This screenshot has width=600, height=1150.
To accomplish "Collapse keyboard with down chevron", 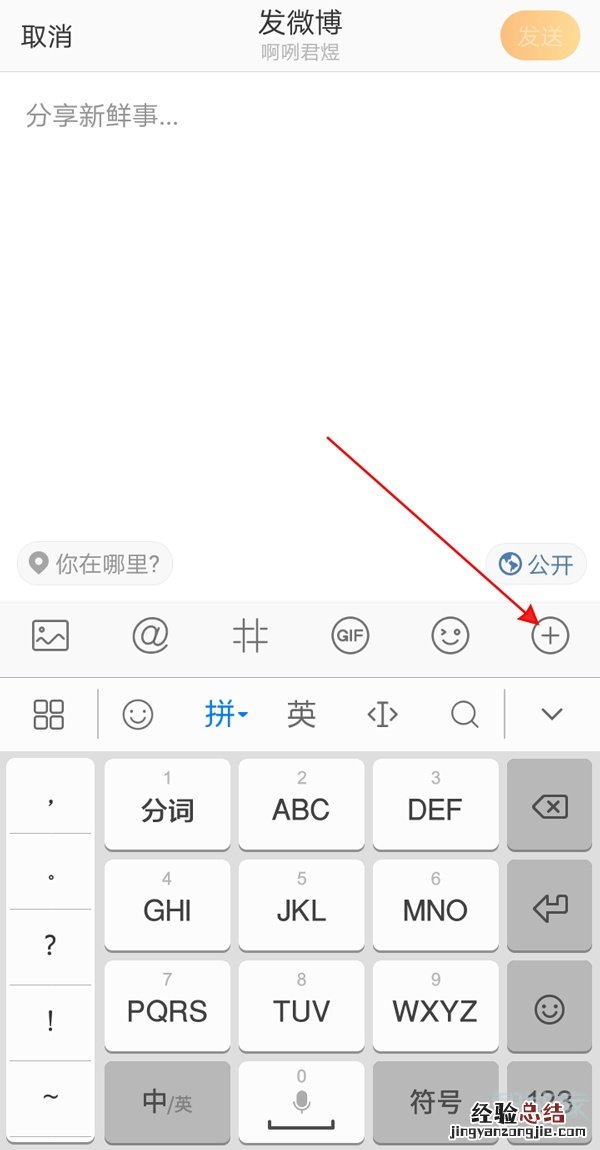I will tap(552, 714).
